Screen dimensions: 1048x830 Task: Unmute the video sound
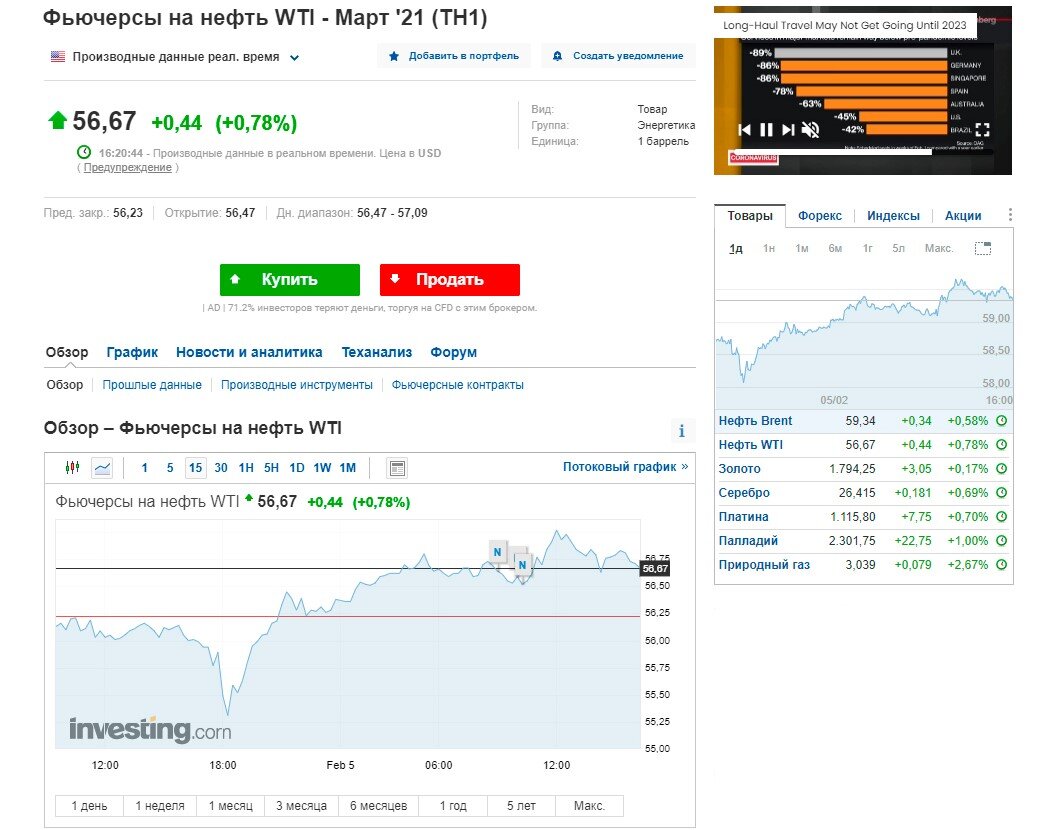click(x=810, y=130)
